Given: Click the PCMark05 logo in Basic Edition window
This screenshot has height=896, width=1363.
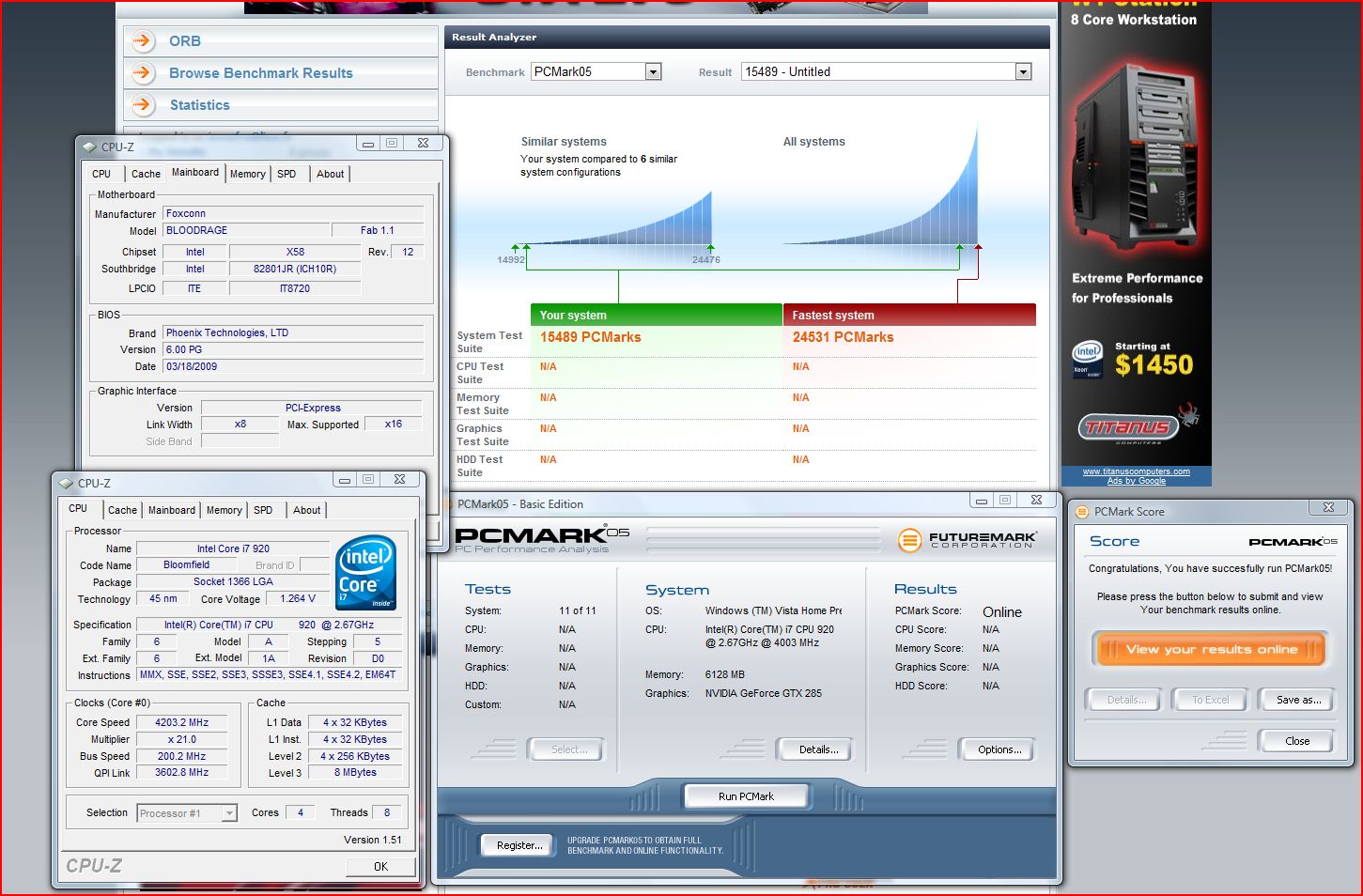Looking at the screenshot, I should tap(542, 539).
